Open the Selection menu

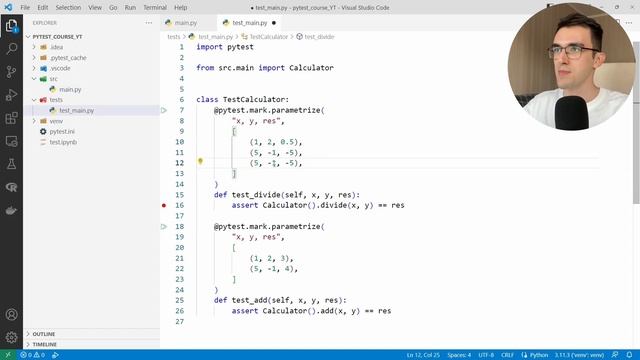(x=68, y=7)
